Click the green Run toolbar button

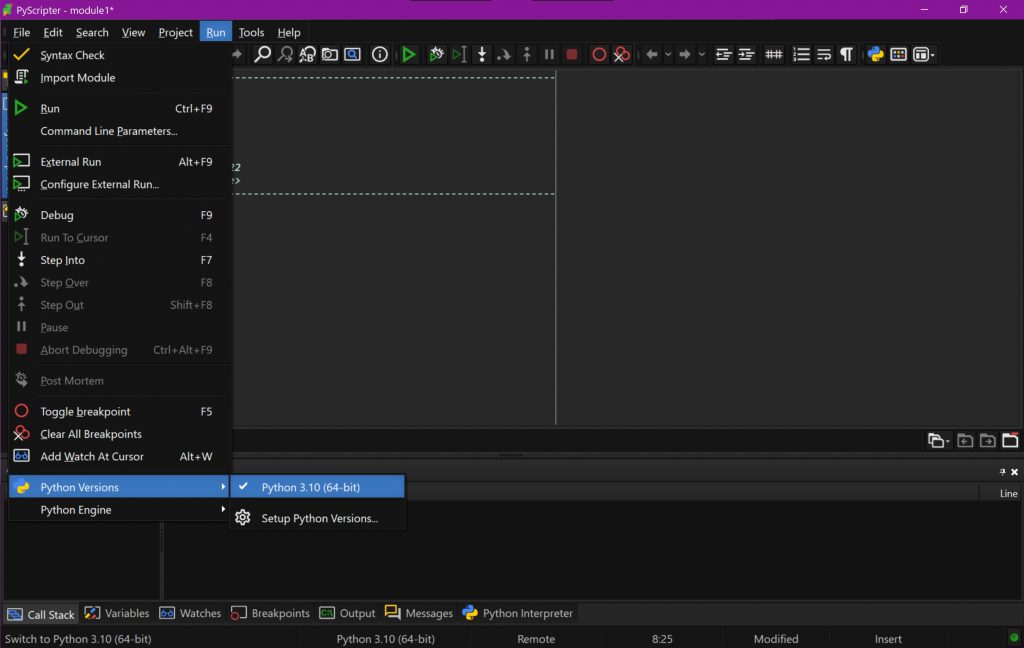click(409, 54)
